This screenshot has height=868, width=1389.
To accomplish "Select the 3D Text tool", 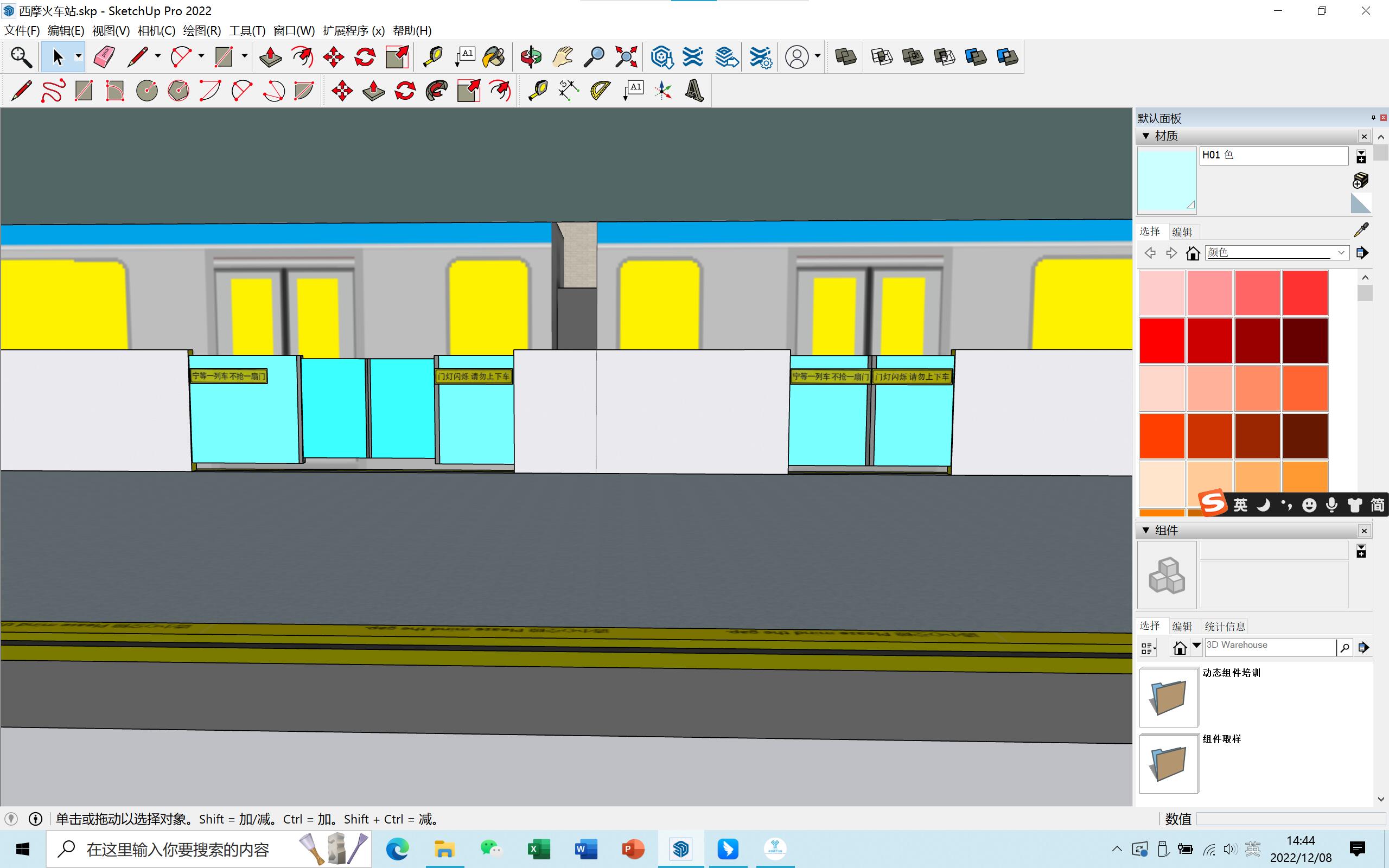I will [x=694, y=91].
